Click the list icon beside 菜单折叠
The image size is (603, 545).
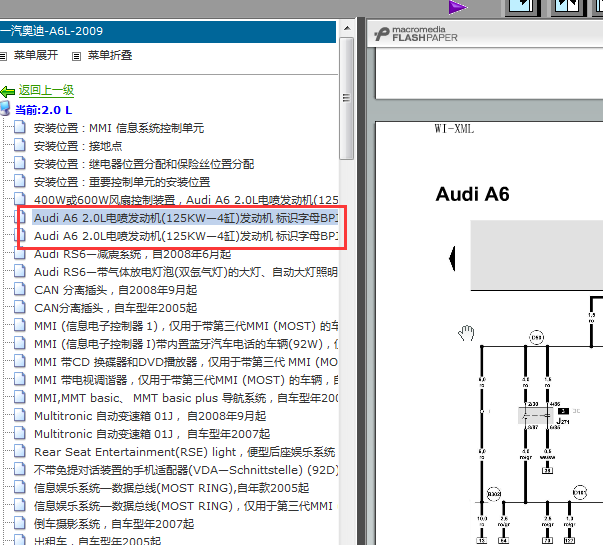click(x=77, y=56)
